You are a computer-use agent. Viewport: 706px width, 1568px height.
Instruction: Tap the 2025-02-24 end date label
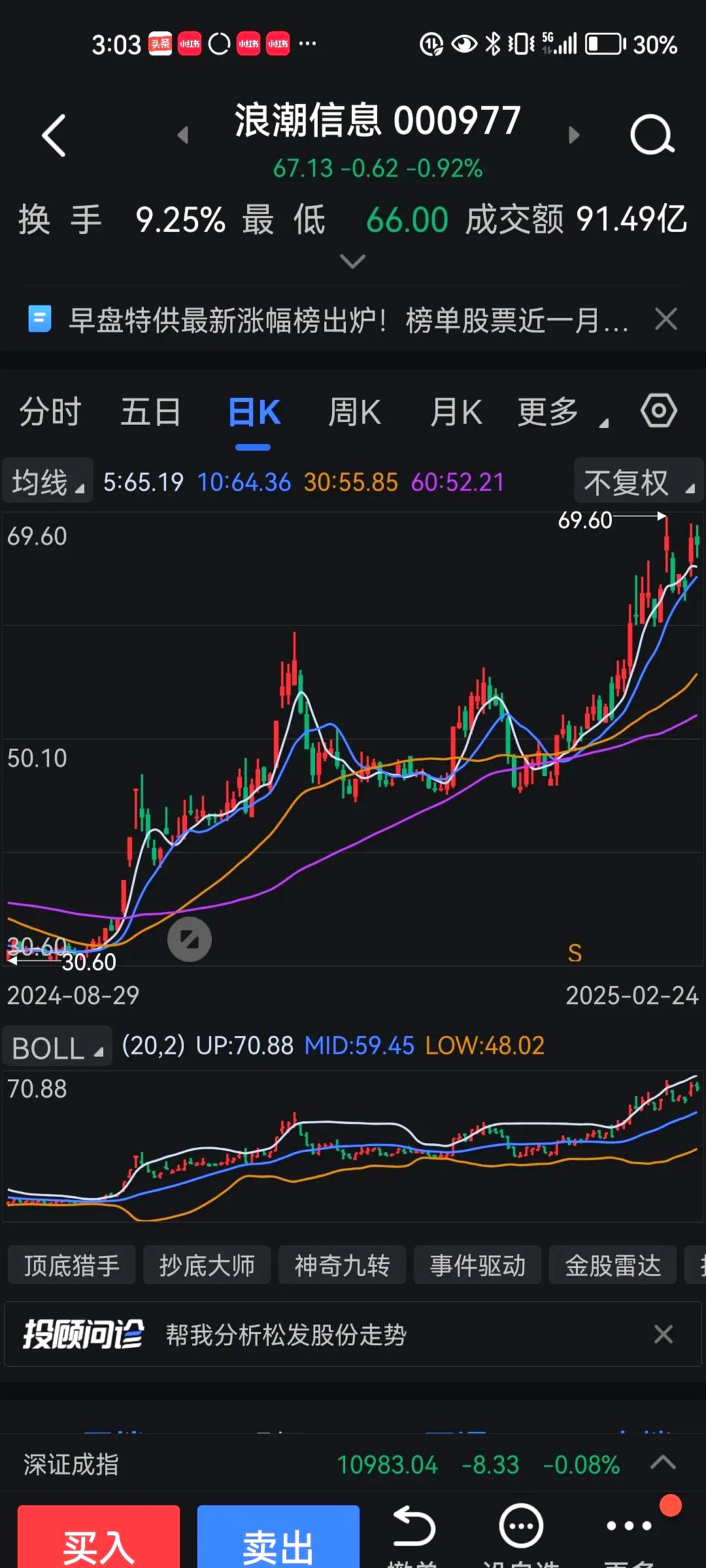[632, 996]
